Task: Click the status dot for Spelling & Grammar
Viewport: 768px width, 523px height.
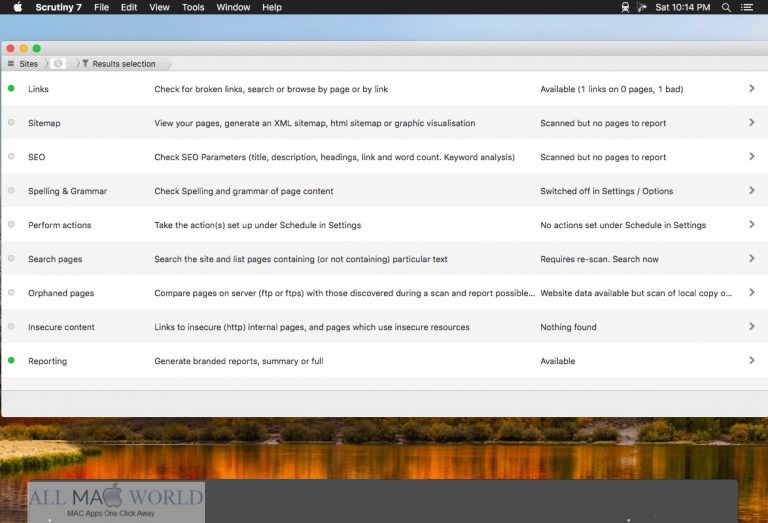Action: pos(11,190)
